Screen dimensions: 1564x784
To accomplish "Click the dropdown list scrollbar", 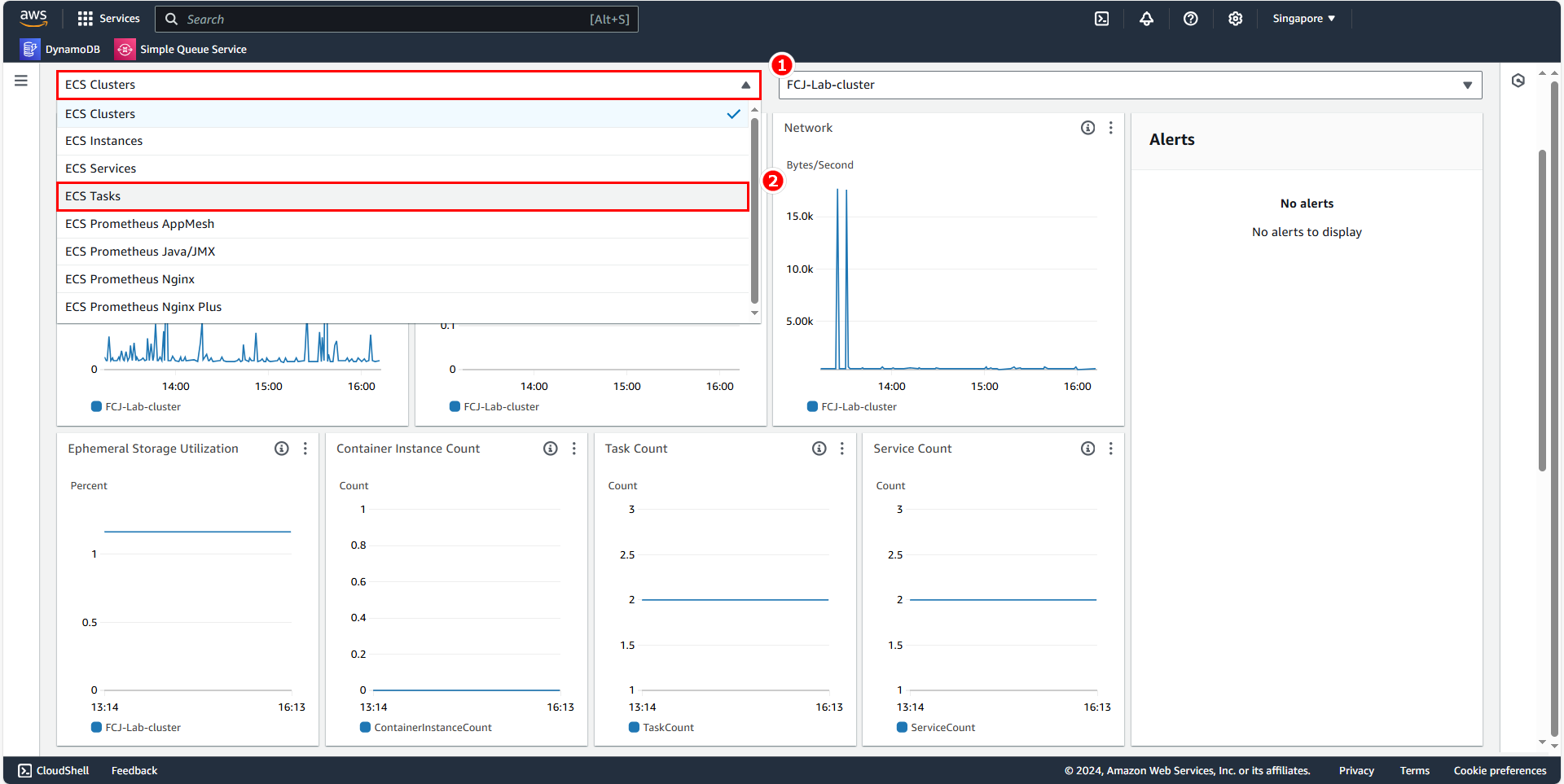I will coord(754,210).
